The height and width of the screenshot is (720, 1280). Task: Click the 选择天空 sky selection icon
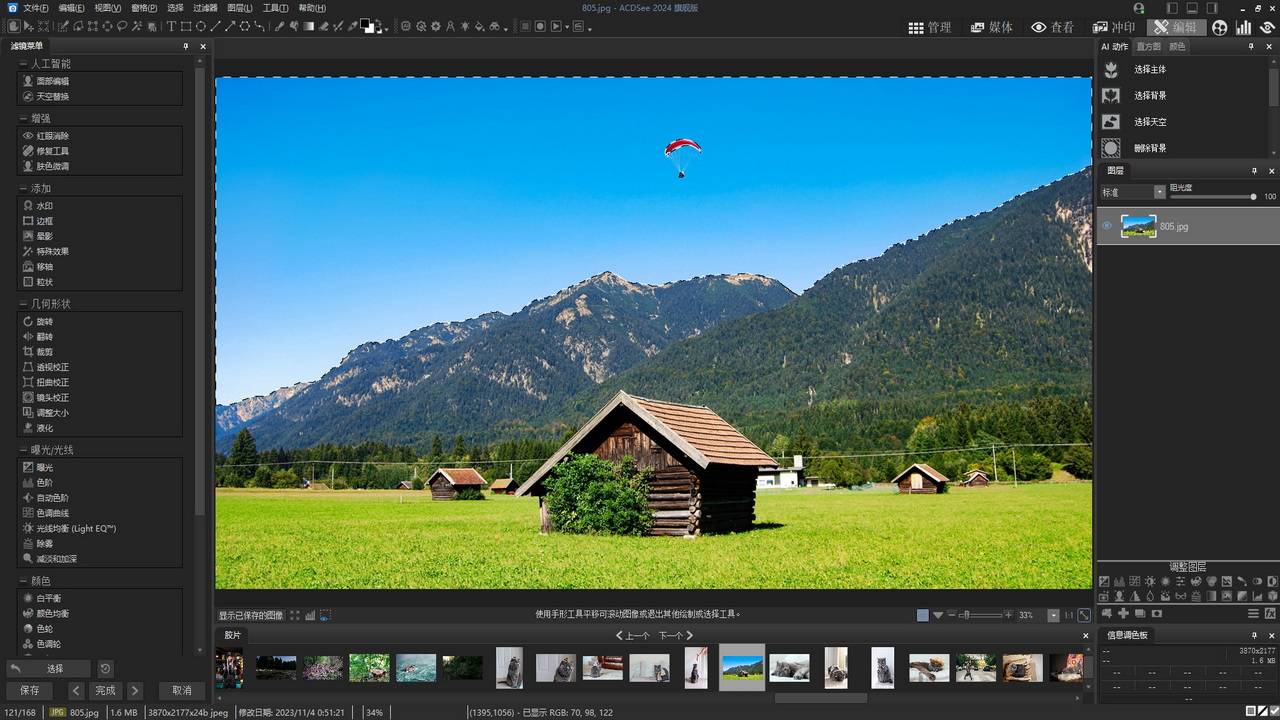1110,122
